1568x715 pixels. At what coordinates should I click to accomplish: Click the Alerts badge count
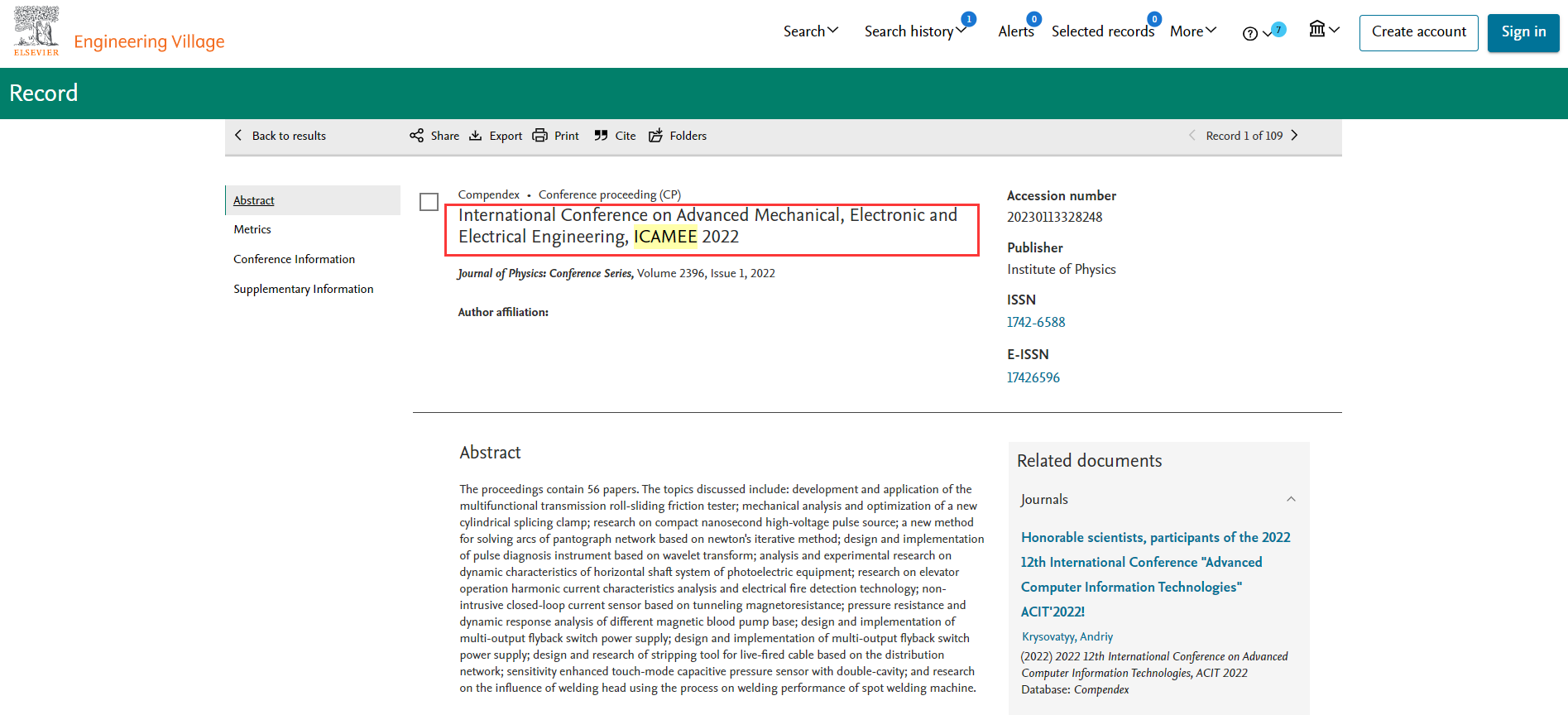tap(1033, 18)
